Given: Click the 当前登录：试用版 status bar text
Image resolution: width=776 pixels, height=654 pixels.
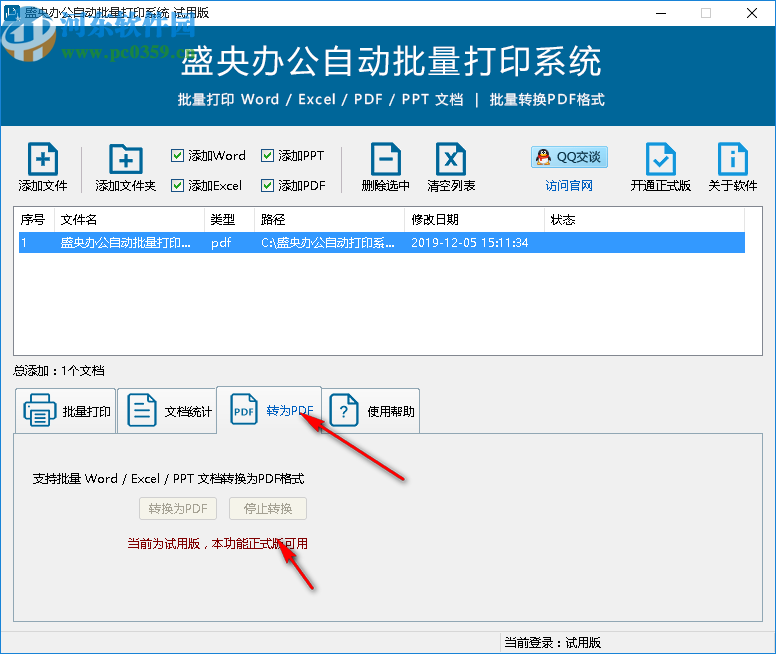Looking at the screenshot, I should pos(552,643).
